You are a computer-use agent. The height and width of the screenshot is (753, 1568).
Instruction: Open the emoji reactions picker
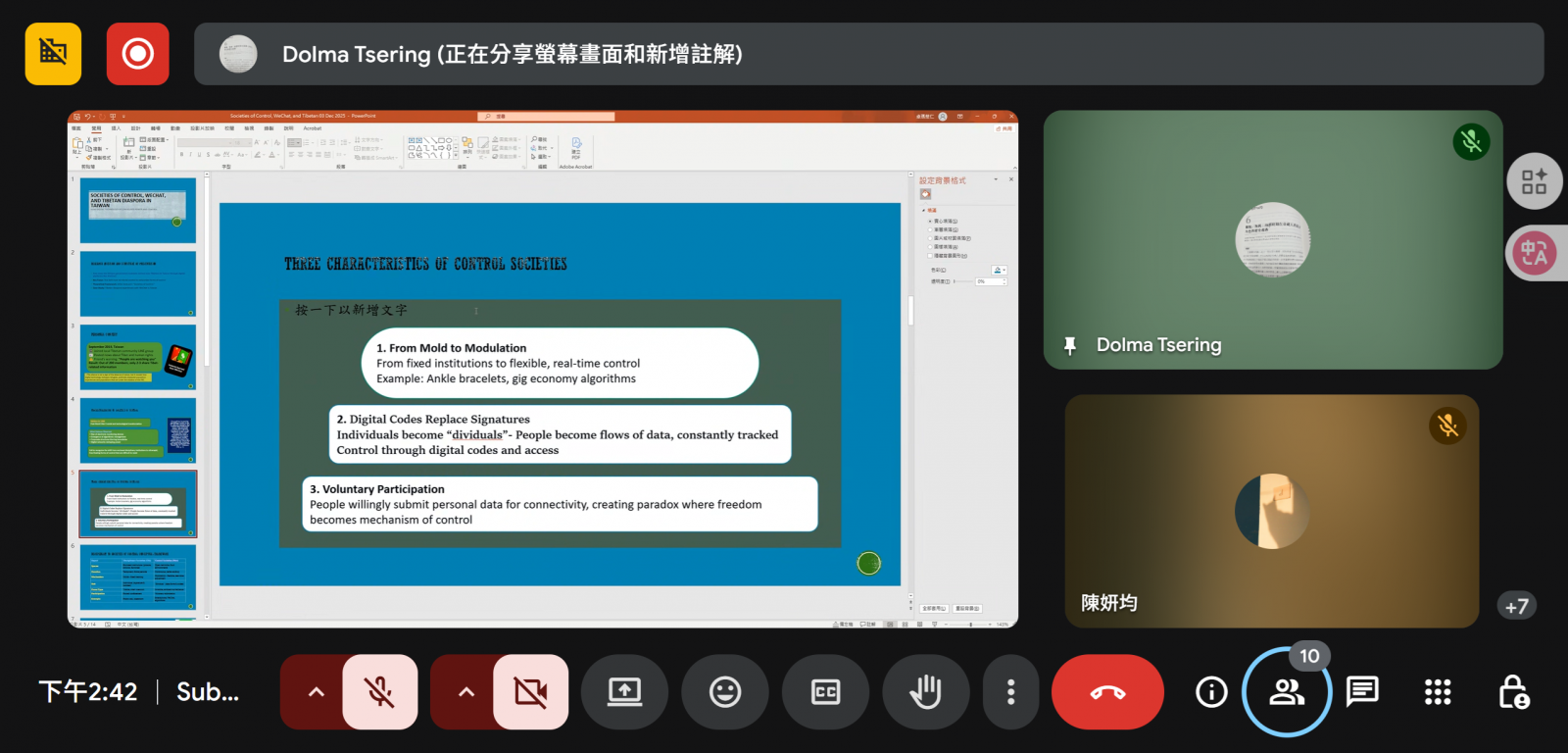(724, 692)
